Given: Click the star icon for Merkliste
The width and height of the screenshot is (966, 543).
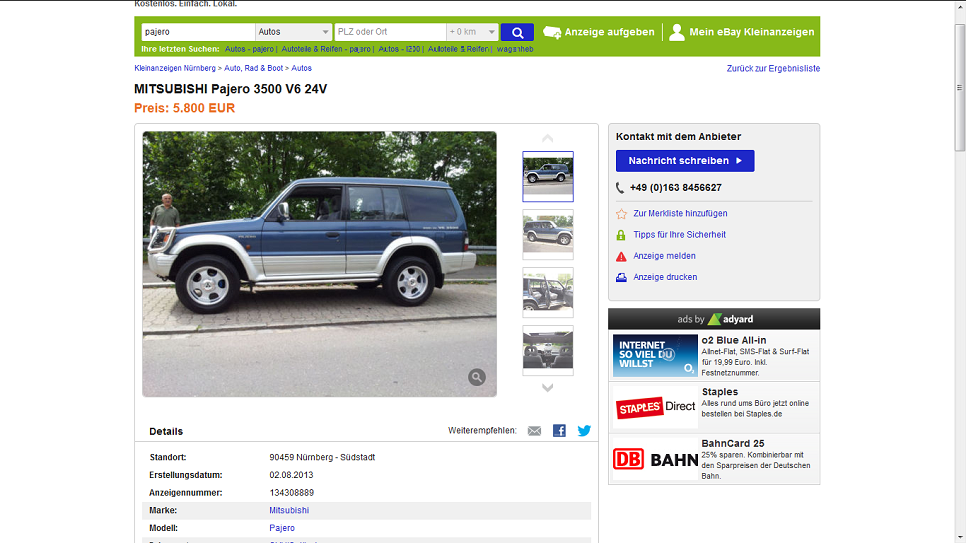Looking at the screenshot, I should (x=621, y=214).
